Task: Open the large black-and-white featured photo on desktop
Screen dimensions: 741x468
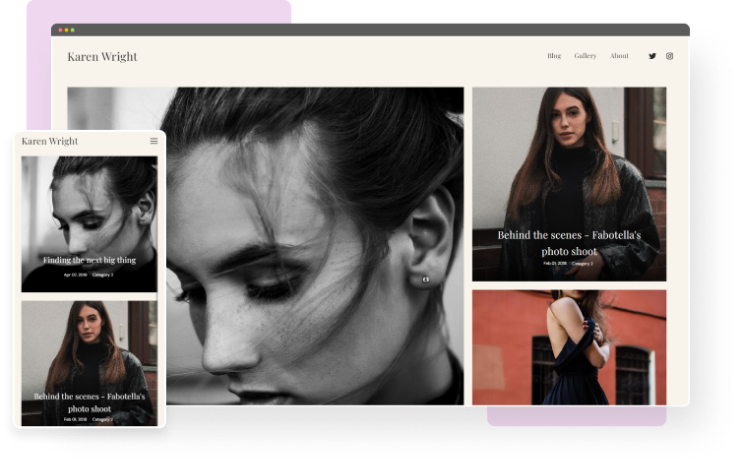Action: (x=300, y=250)
